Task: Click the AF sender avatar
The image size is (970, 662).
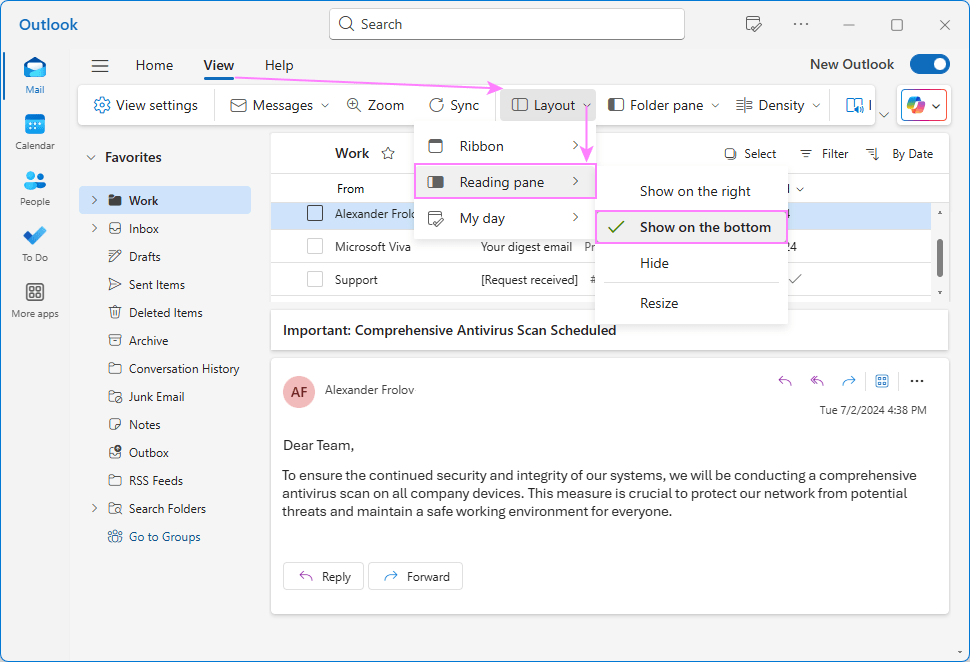Action: [x=299, y=392]
